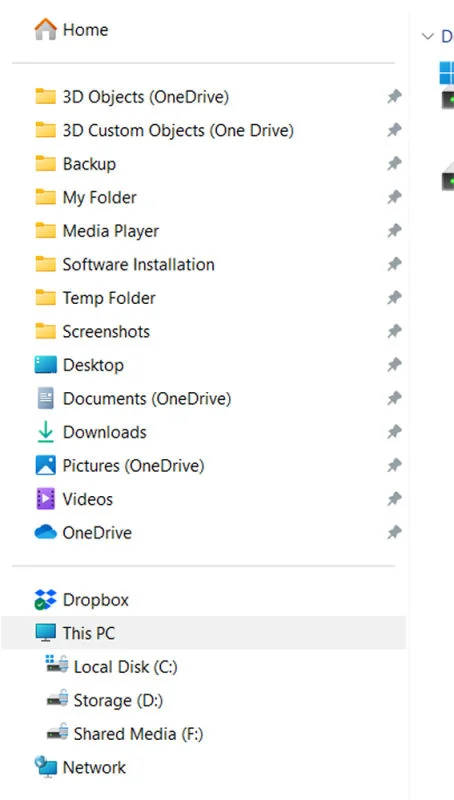Open the Screenshots label

[106, 331]
